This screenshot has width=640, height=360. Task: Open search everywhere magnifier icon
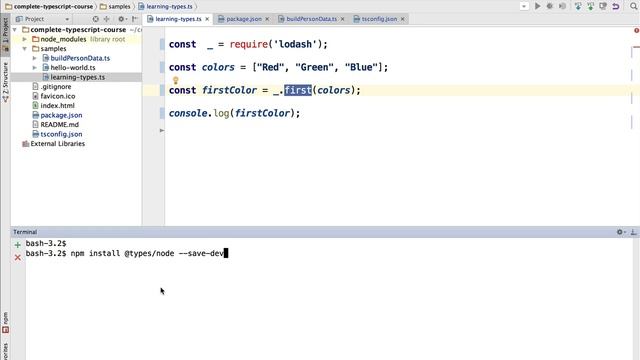tap(633, 6)
